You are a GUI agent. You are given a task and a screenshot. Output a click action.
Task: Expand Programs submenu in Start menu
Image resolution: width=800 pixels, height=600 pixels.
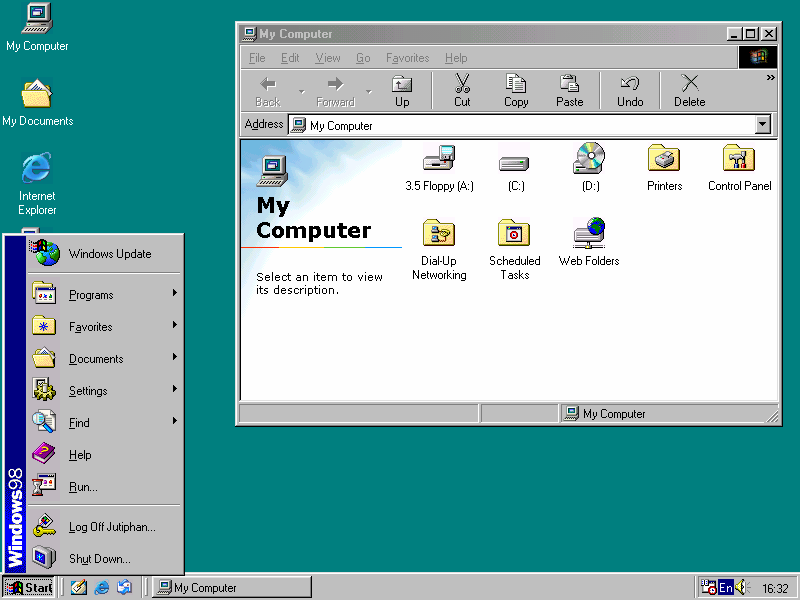104,294
